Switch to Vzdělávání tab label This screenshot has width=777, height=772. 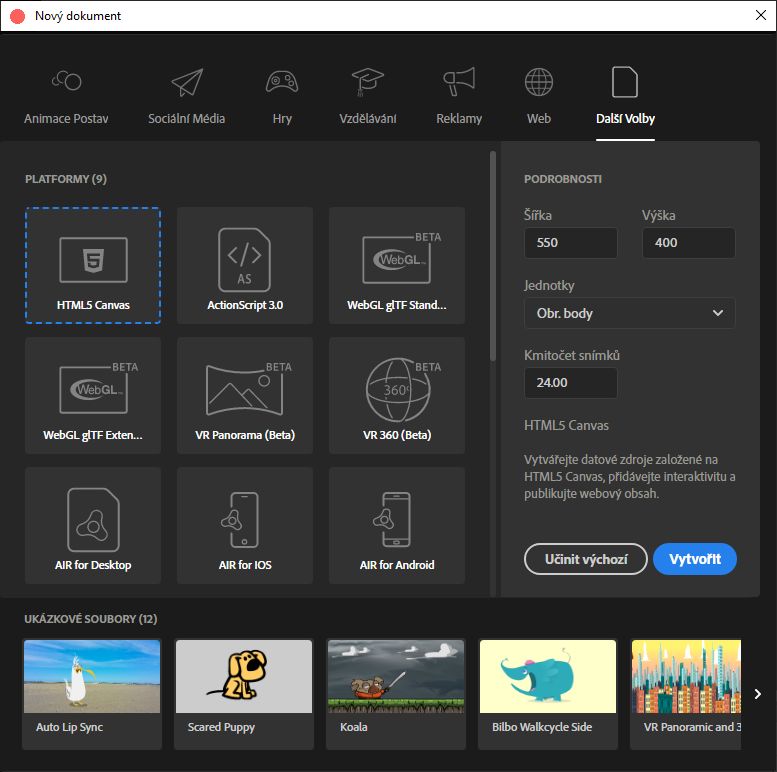[368, 119]
